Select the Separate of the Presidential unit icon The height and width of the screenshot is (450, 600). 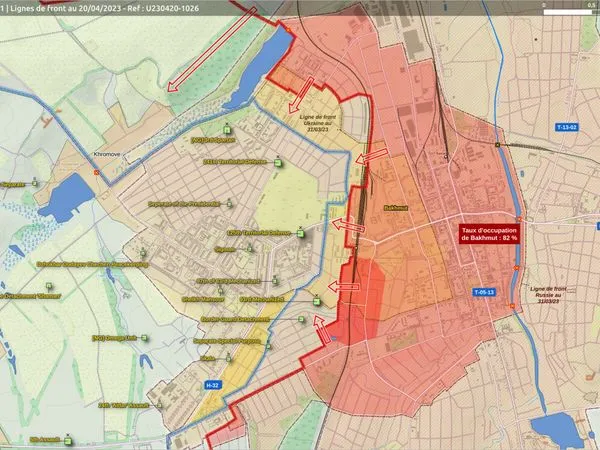[x=229, y=203]
